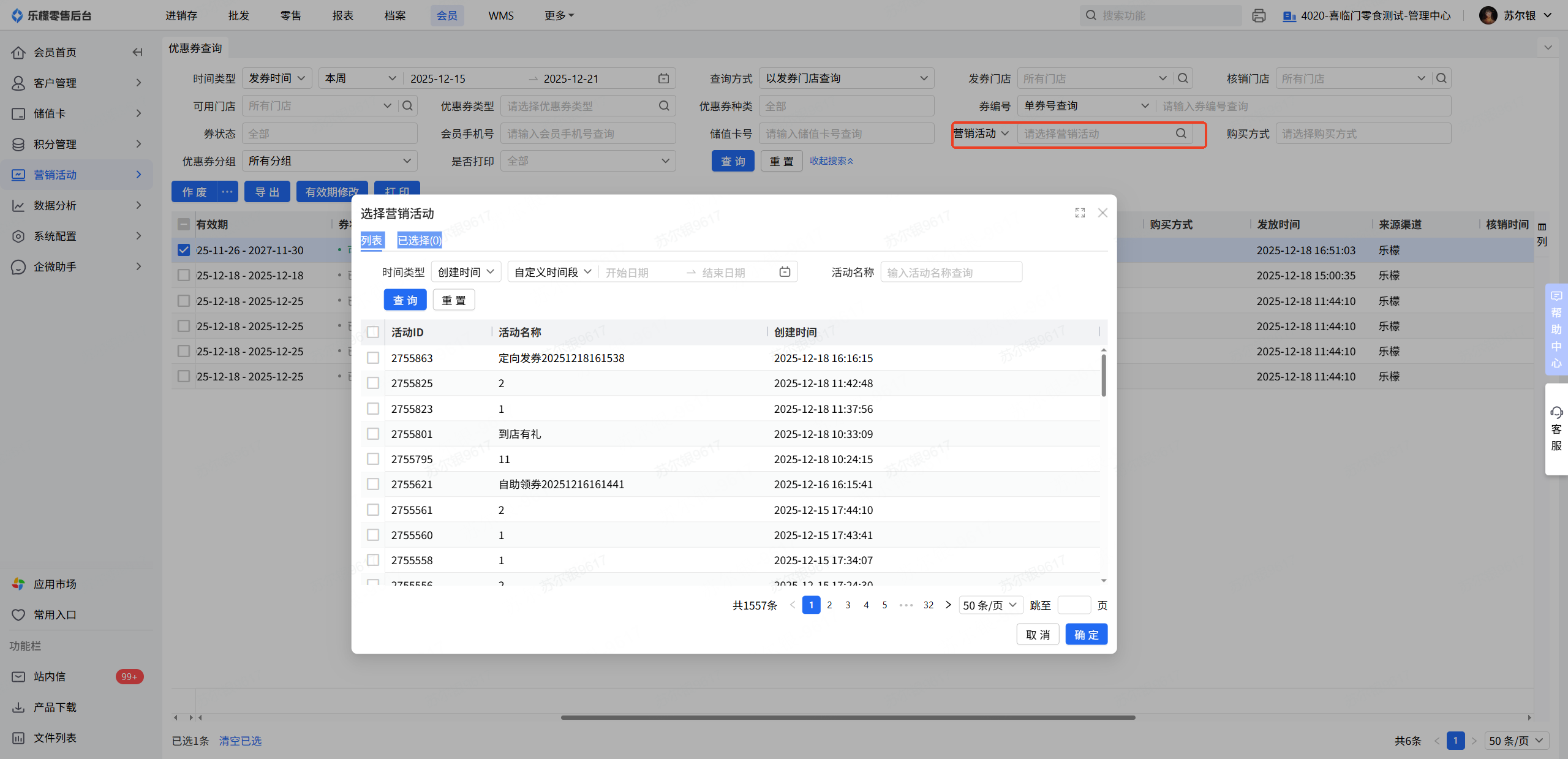Click the fullscreen expand icon in dialog
Image resolution: width=1568 pixels, height=759 pixels.
[x=1080, y=213]
